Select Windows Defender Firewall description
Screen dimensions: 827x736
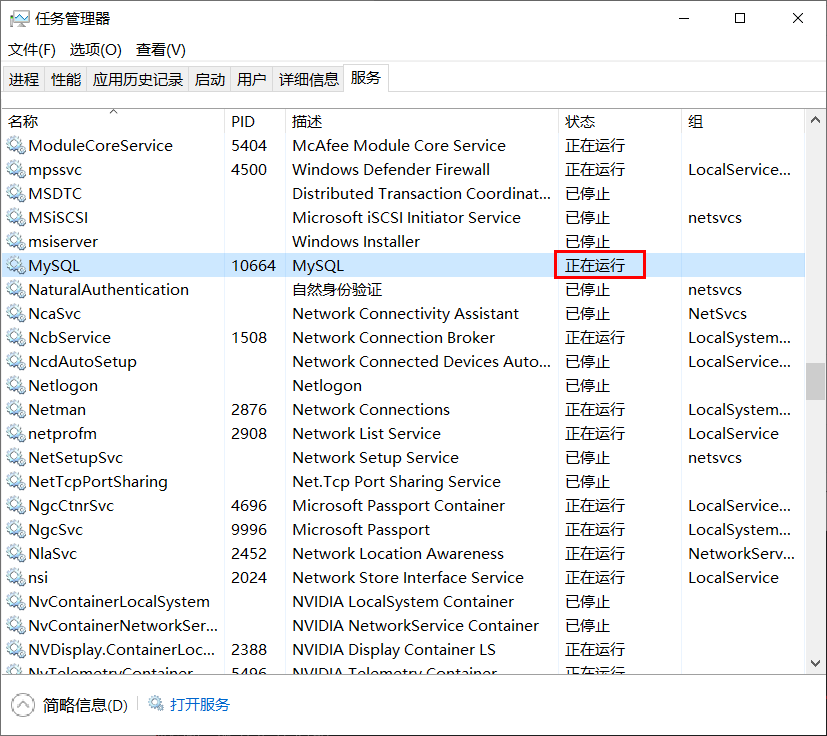point(391,169)
